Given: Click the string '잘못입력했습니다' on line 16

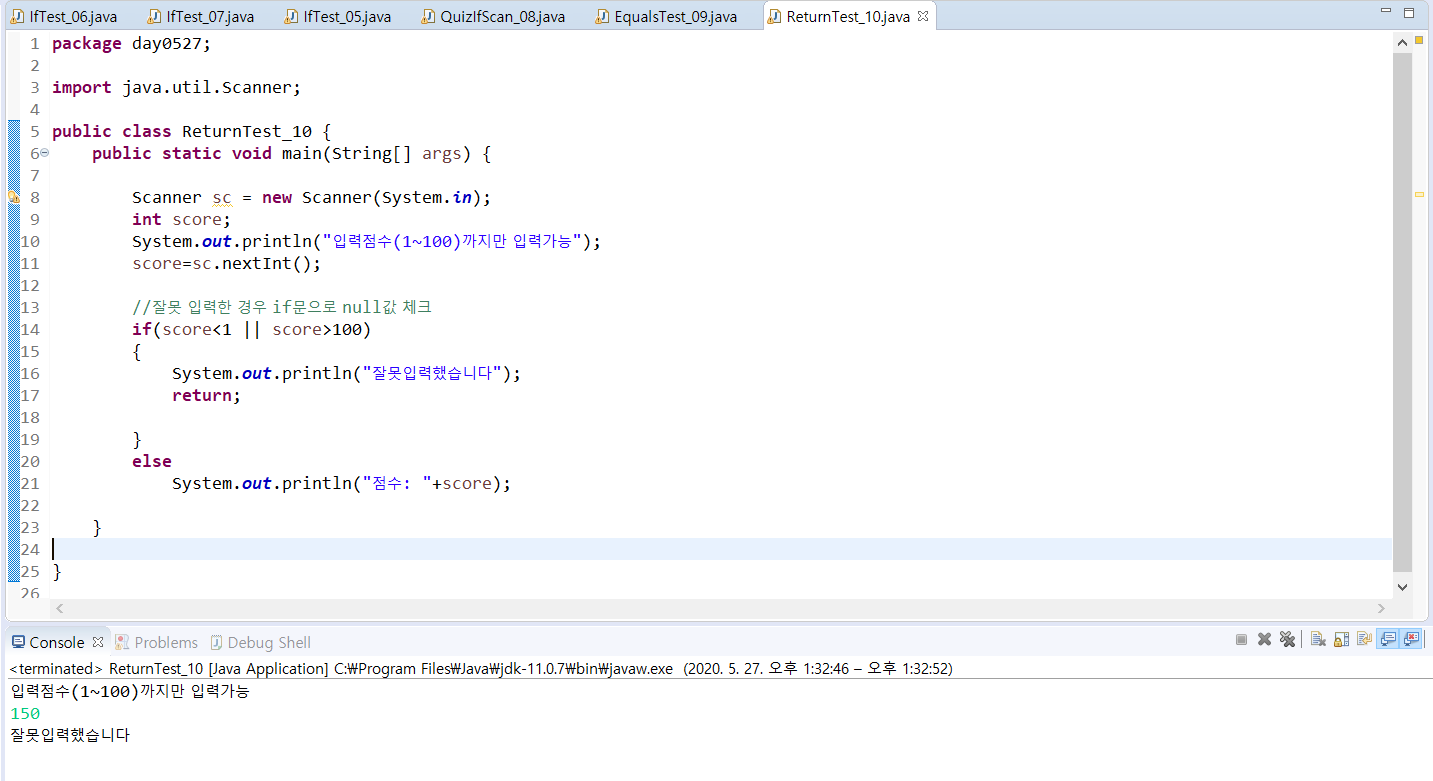Looking at the screenshot, I should (432, 374).
